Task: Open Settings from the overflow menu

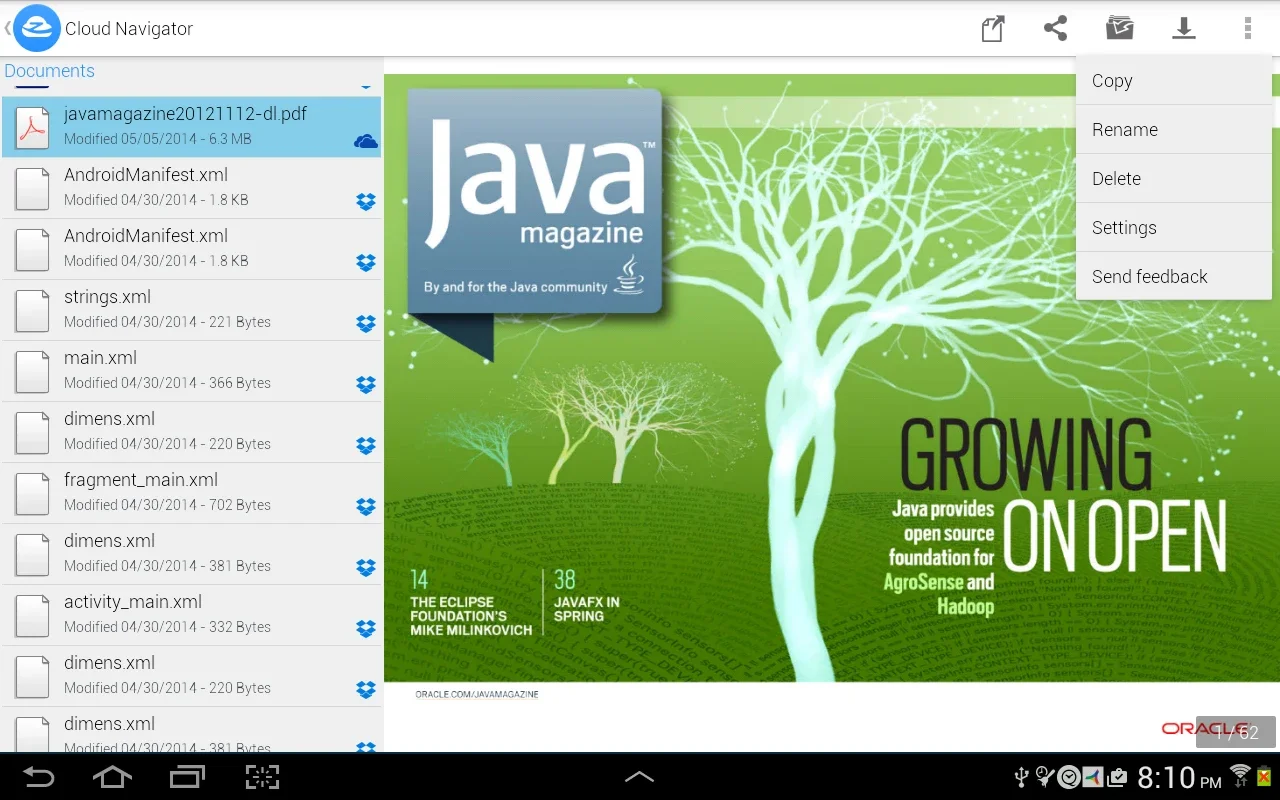Action: click(1174, 228)
